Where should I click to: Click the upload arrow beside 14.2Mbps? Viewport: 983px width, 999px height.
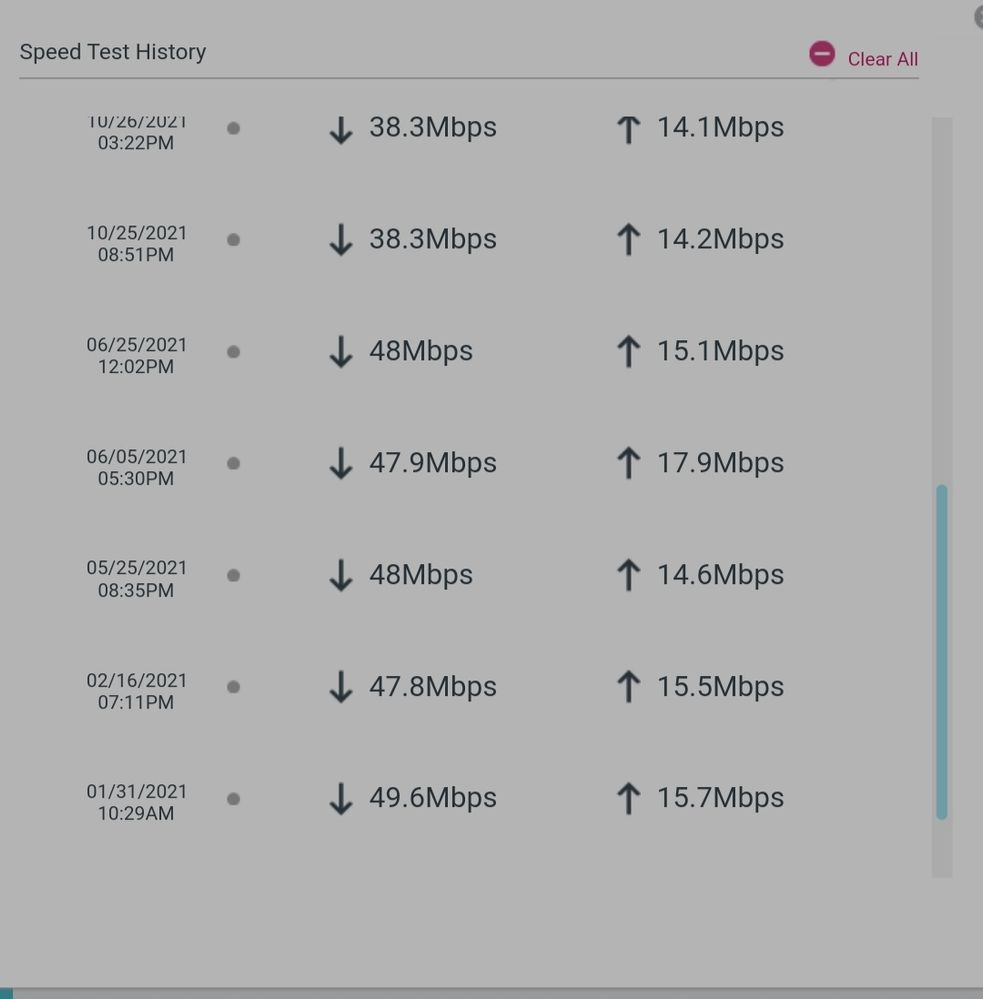pos(628,240)
